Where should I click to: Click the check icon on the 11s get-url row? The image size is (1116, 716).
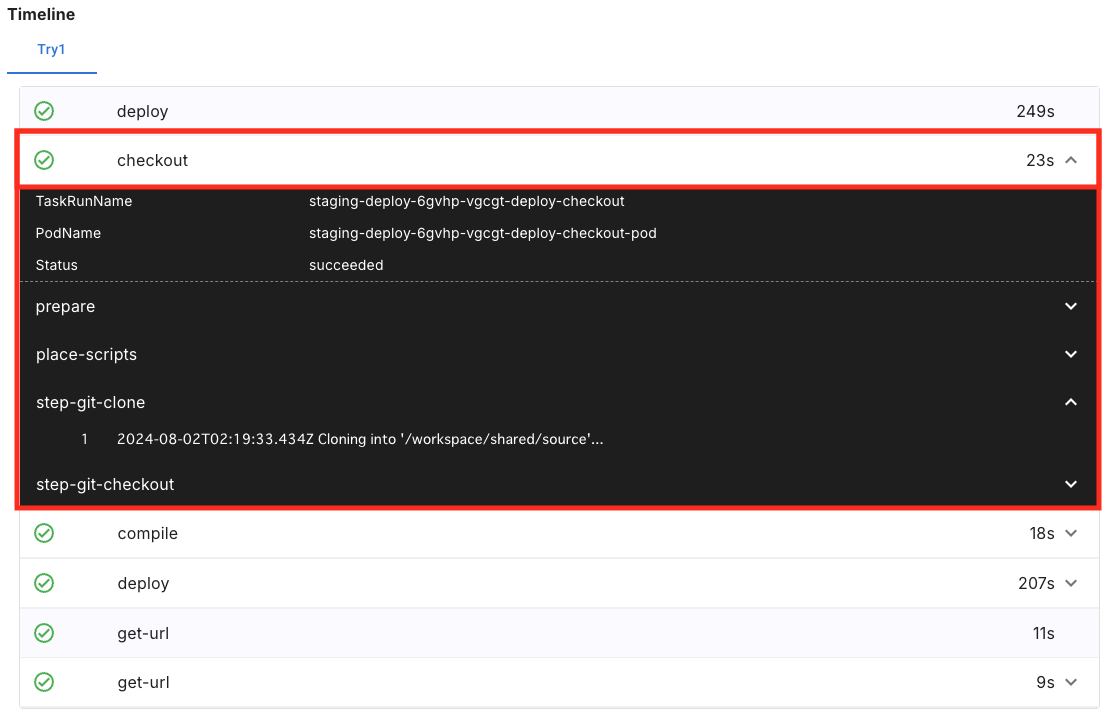tap(44, 633)
